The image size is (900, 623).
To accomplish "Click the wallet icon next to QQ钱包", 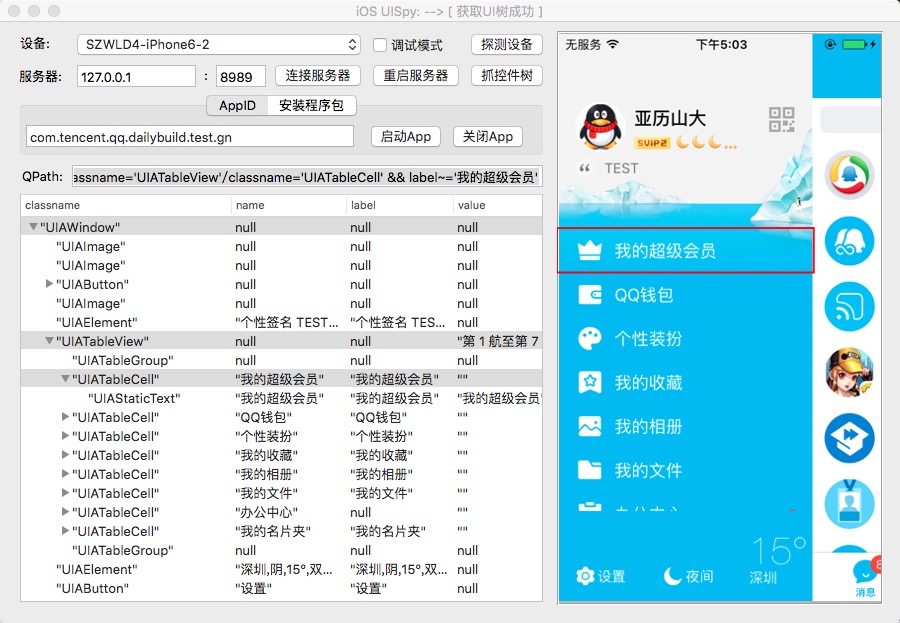I will (x=590, y=295).
